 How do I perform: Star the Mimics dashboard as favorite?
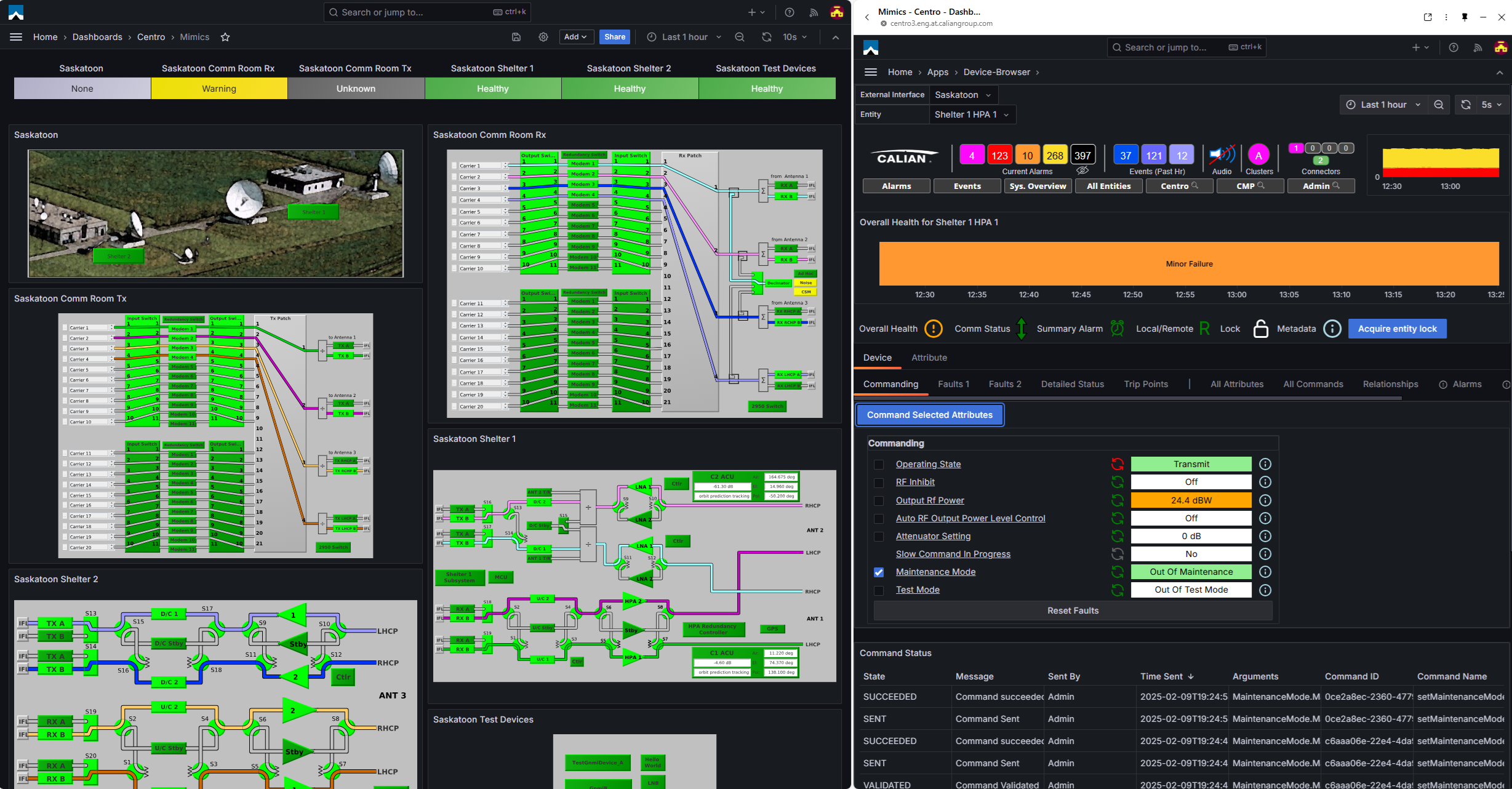tap(225, 37)
